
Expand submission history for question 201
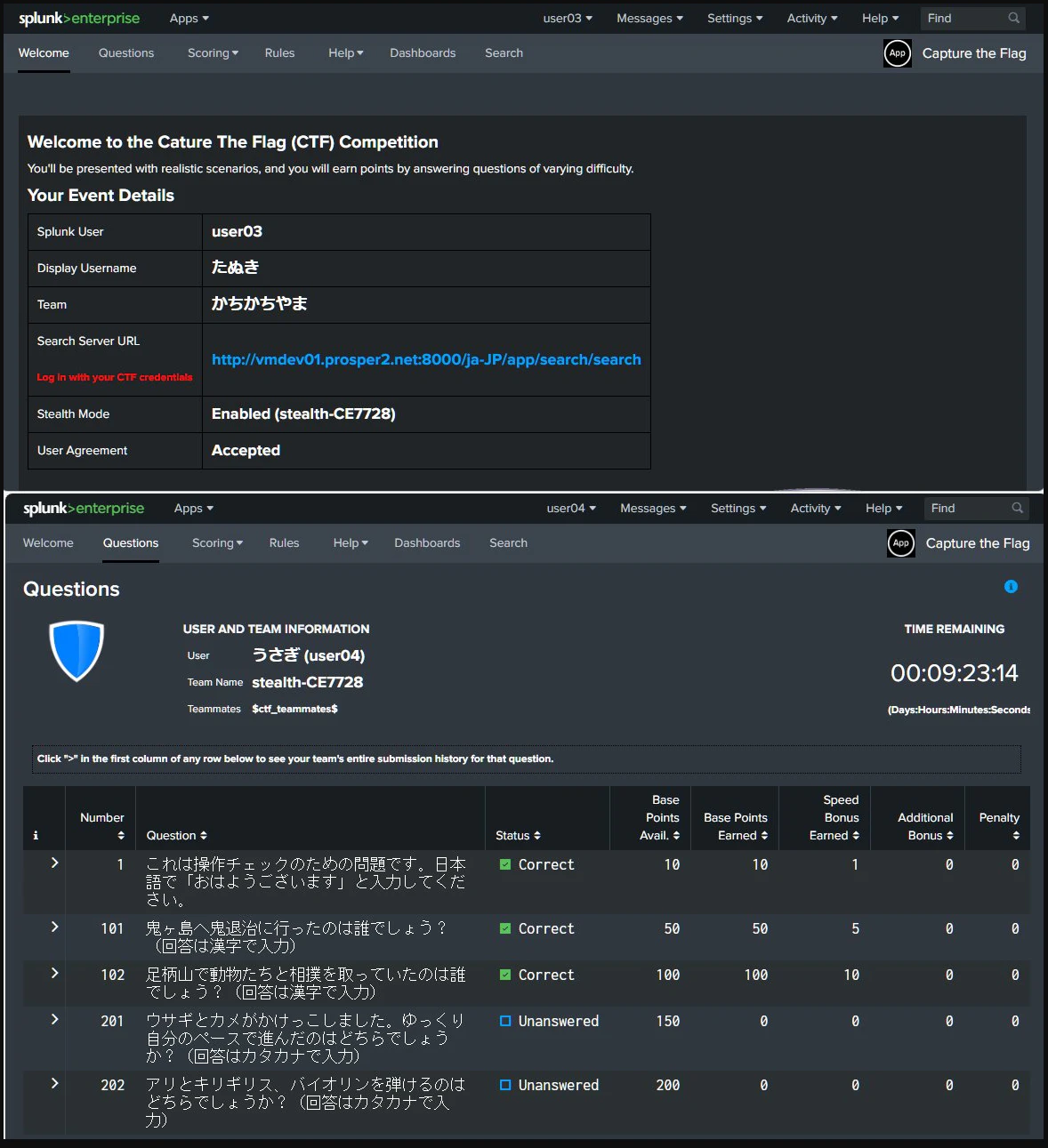click(54, 1019)
